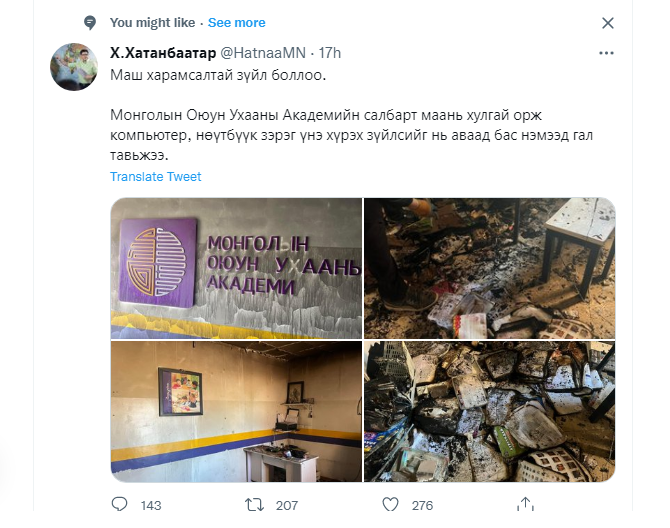Open the academy logo sign photo
Screen dimensions: 670x528
[236, 268]
